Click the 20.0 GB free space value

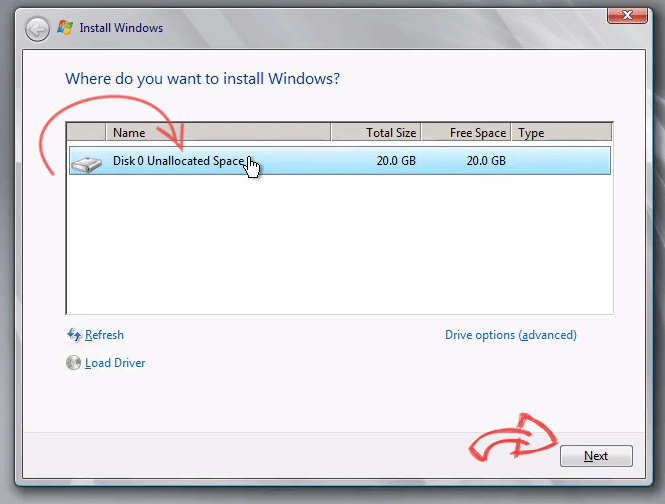point(486,161)
